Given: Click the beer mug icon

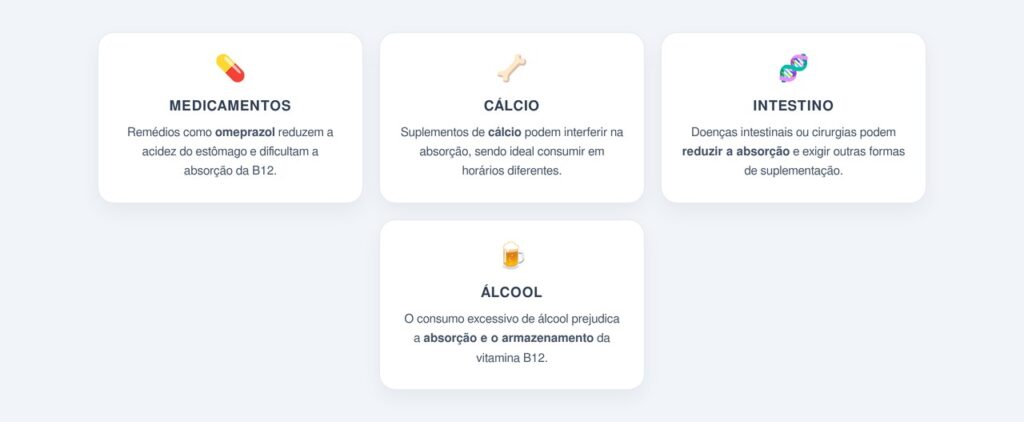Looking at the screenshot, I should tap(511, 255).
